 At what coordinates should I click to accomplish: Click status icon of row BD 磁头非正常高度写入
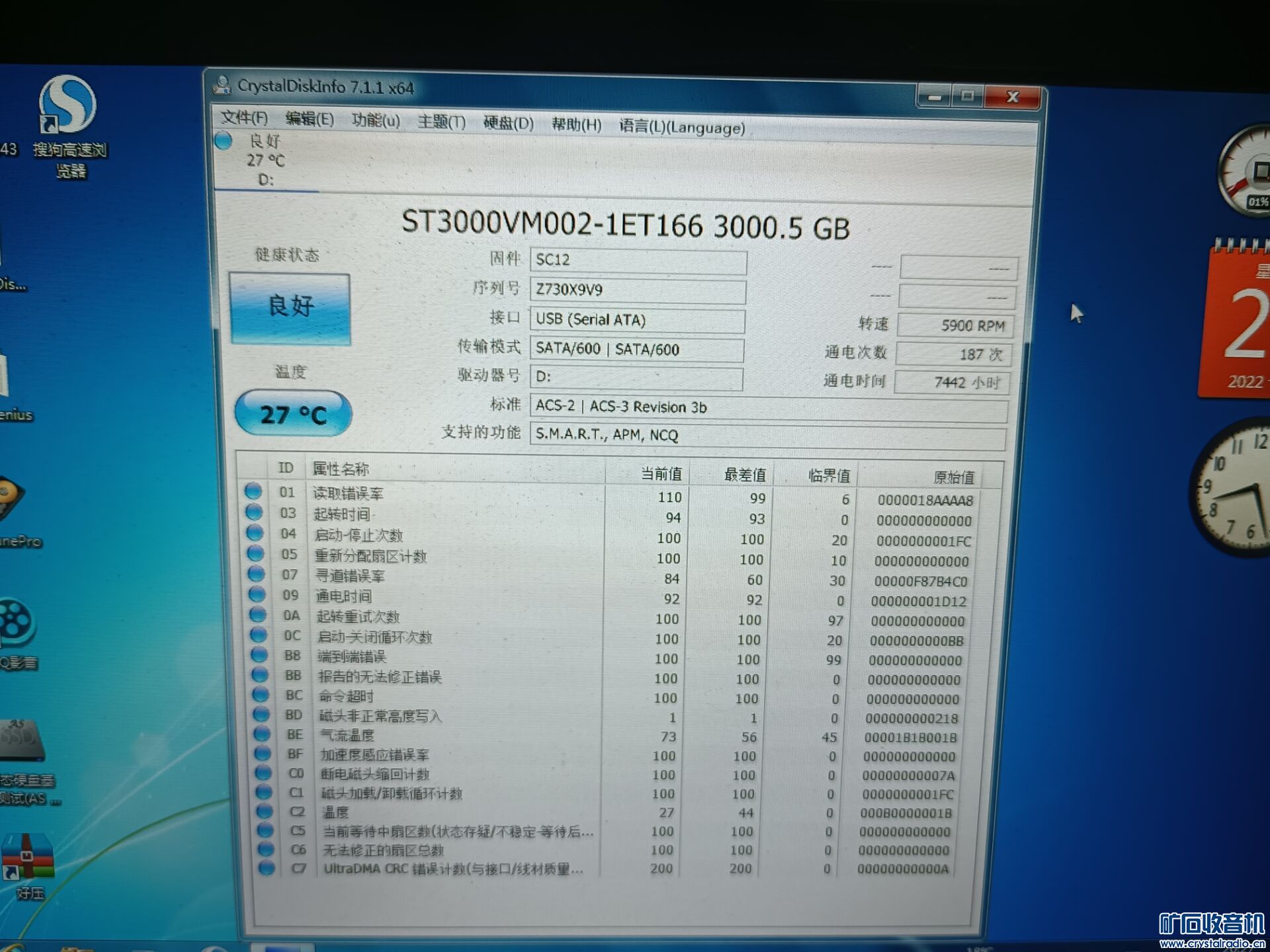(261, 714)
